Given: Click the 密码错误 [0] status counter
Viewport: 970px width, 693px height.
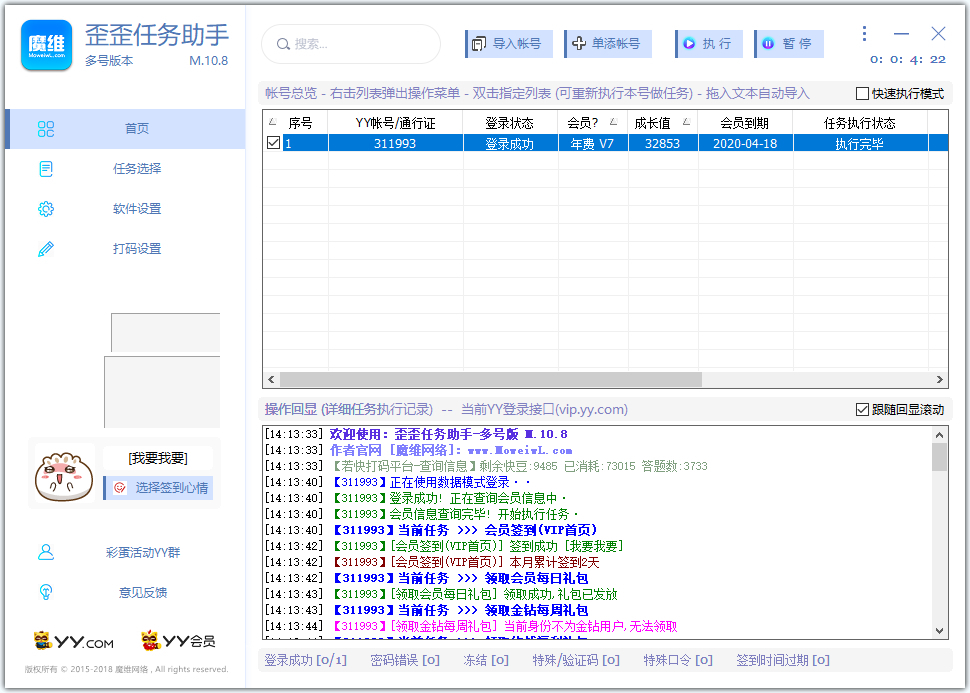Looking at the screenshot, I should click(x=405, y=660).
